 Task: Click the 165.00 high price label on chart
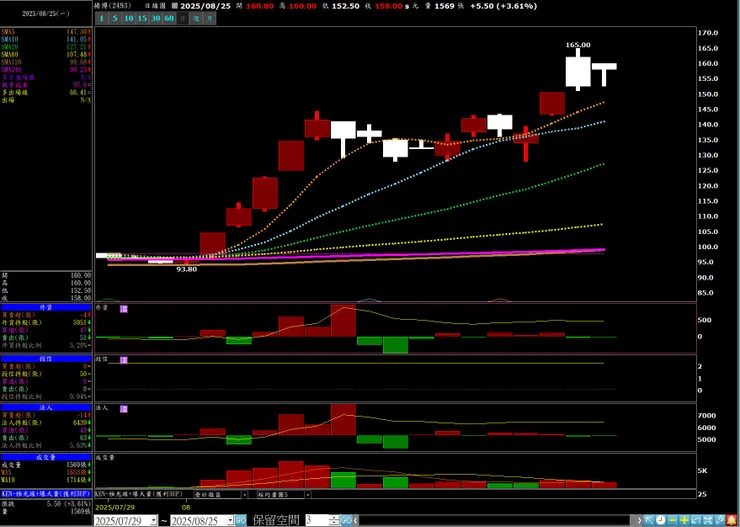tap(578, 45)
